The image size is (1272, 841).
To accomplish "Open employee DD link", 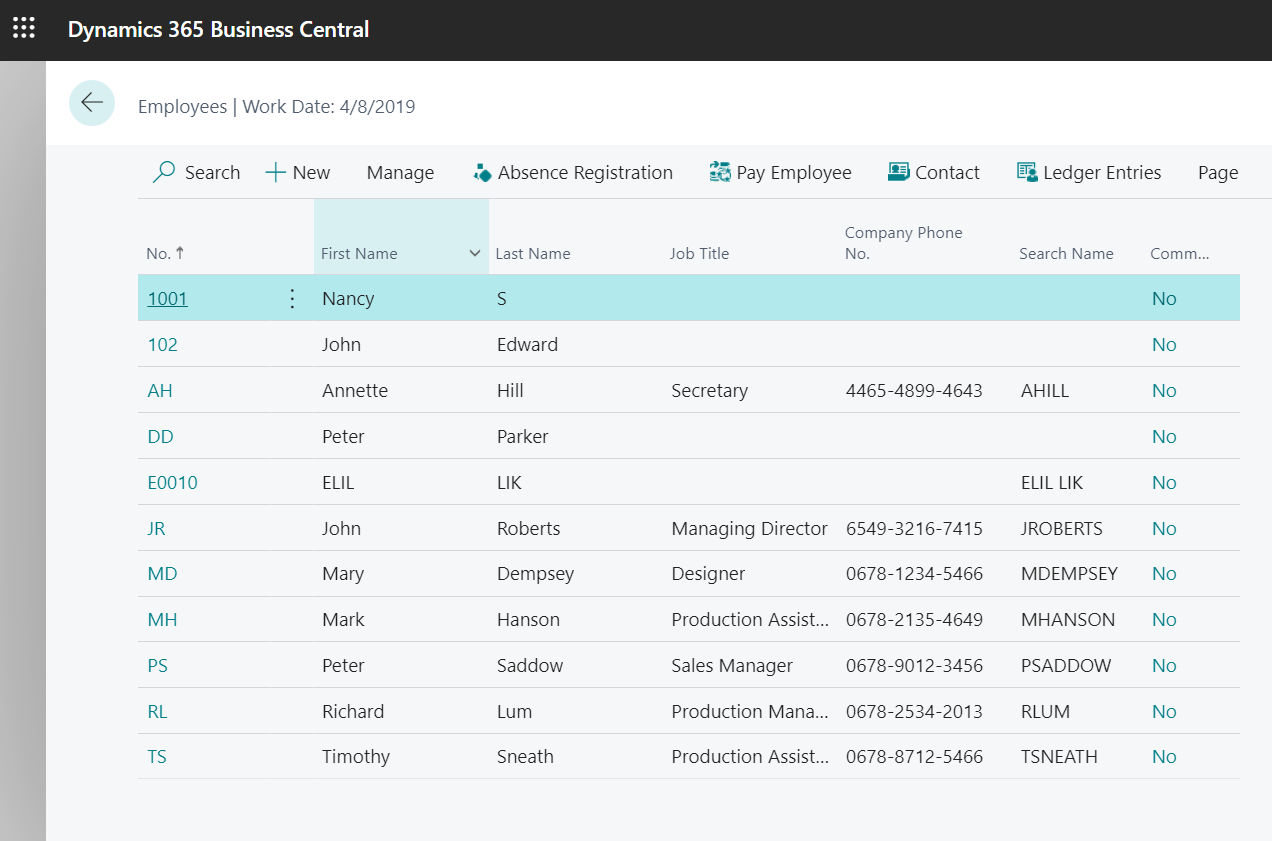I will point(160,437).
